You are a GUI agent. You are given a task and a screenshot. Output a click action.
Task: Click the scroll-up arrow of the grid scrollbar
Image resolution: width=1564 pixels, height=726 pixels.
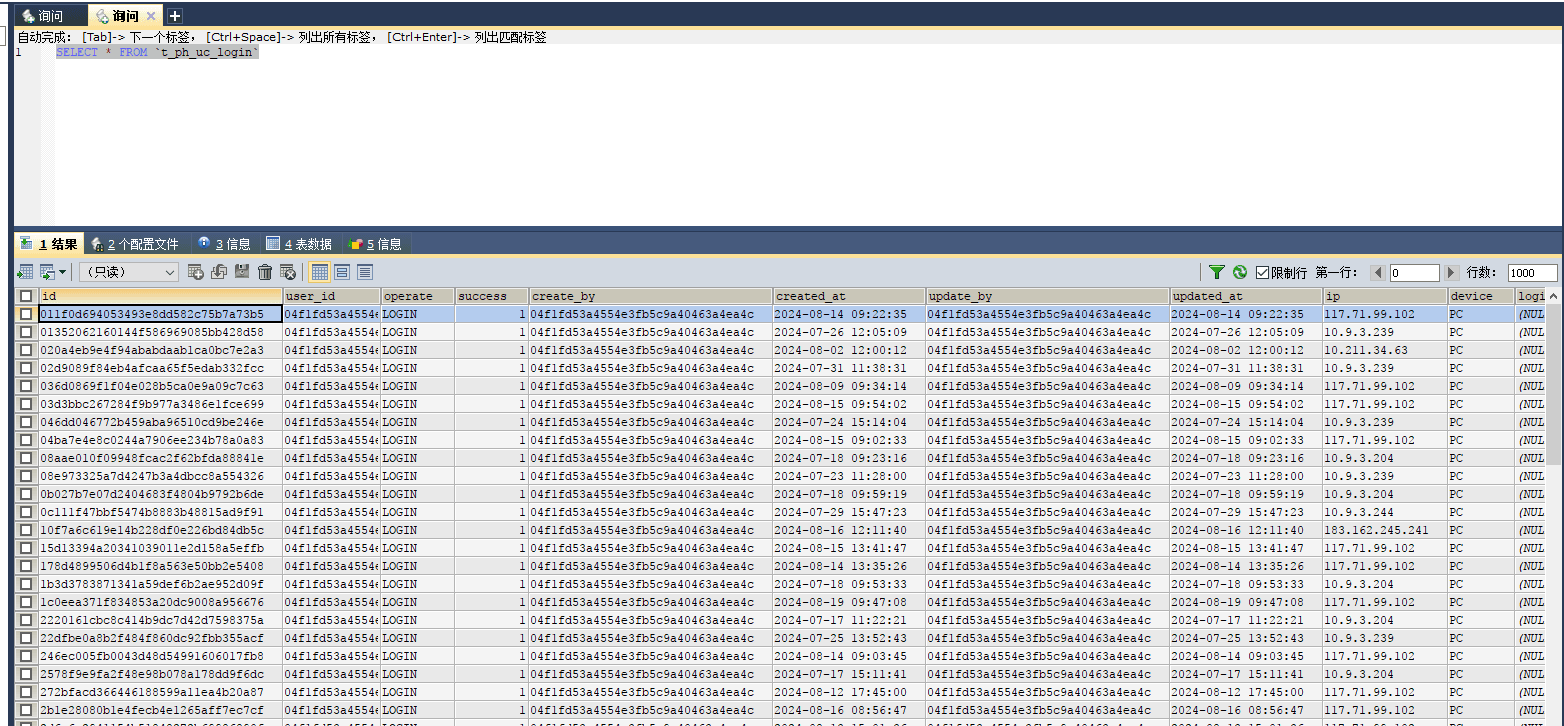pyautogui.click(x=1554, y=297)
